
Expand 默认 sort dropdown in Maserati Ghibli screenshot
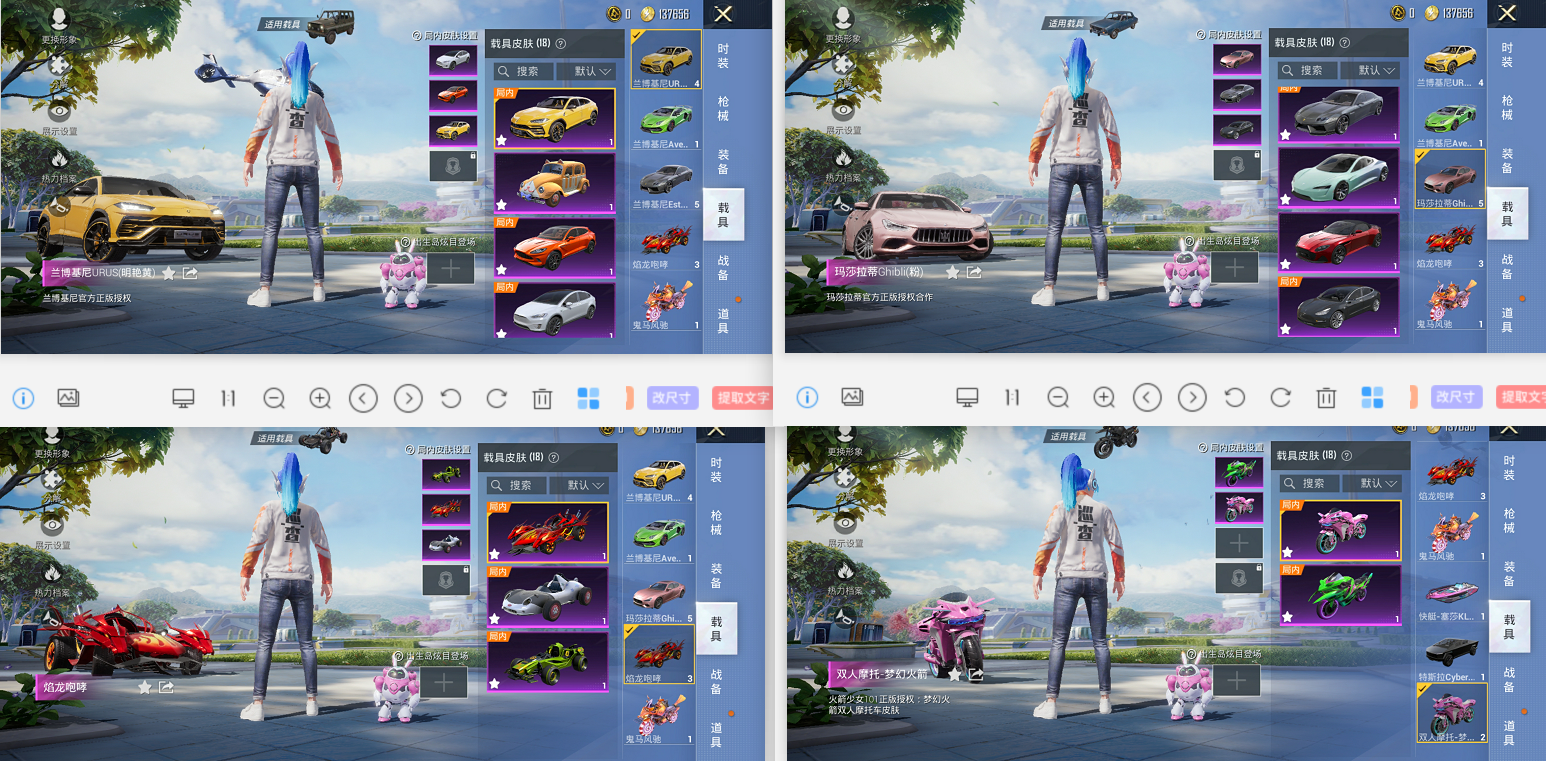(x=1369, y=70)
